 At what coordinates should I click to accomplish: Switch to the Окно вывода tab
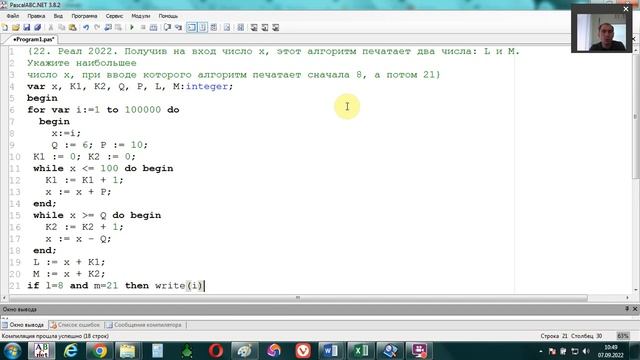pyautogui.click(x=23, y=325)
